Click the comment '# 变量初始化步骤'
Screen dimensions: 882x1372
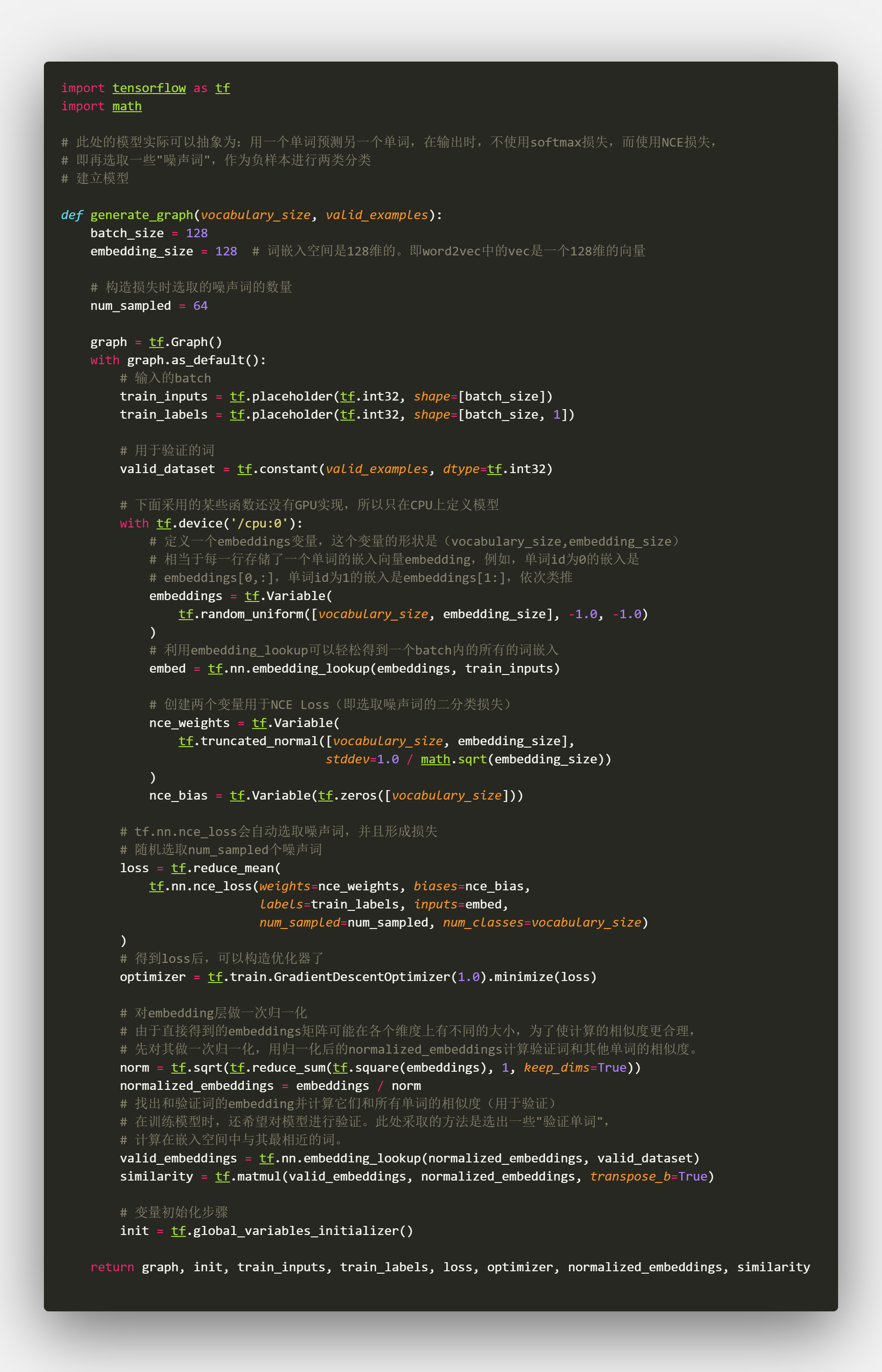tap(174, 1213)
